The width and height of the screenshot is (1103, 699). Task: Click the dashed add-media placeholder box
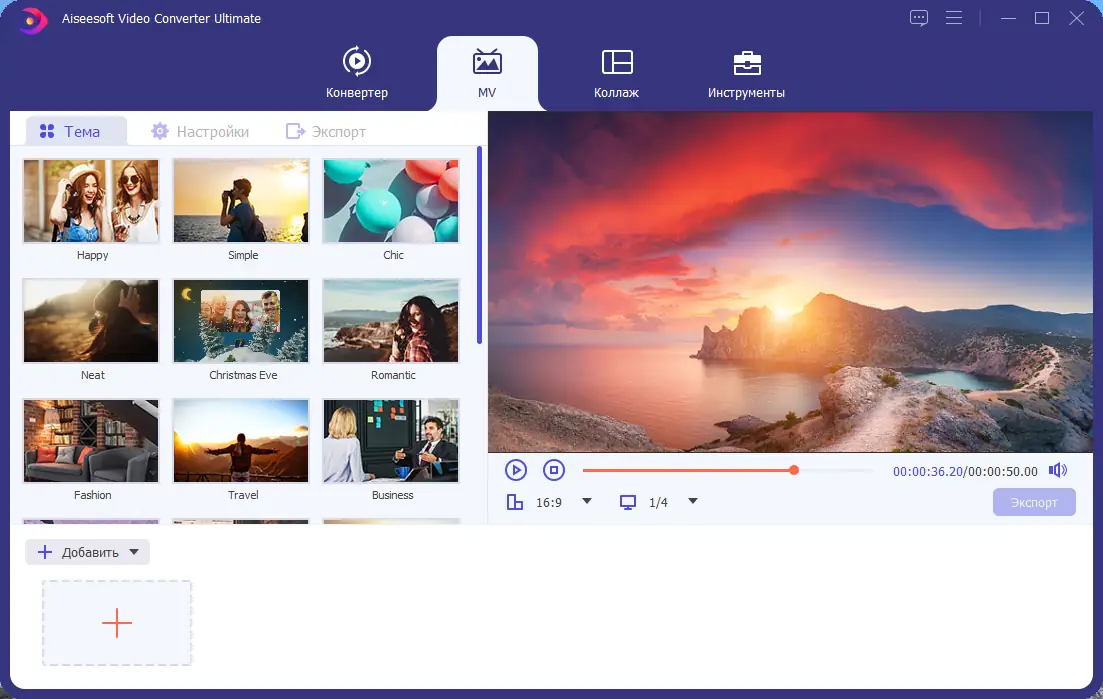pos(117,623)
